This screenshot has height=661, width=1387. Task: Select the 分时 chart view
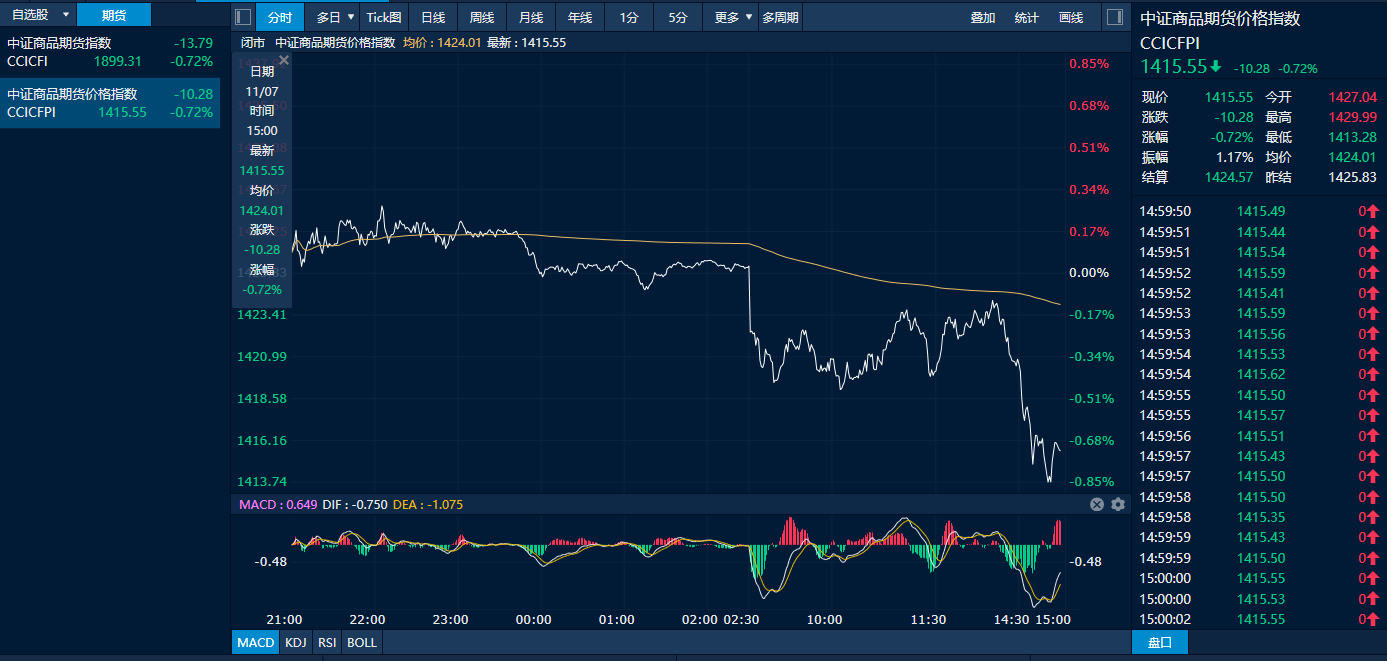coord(280,17)
